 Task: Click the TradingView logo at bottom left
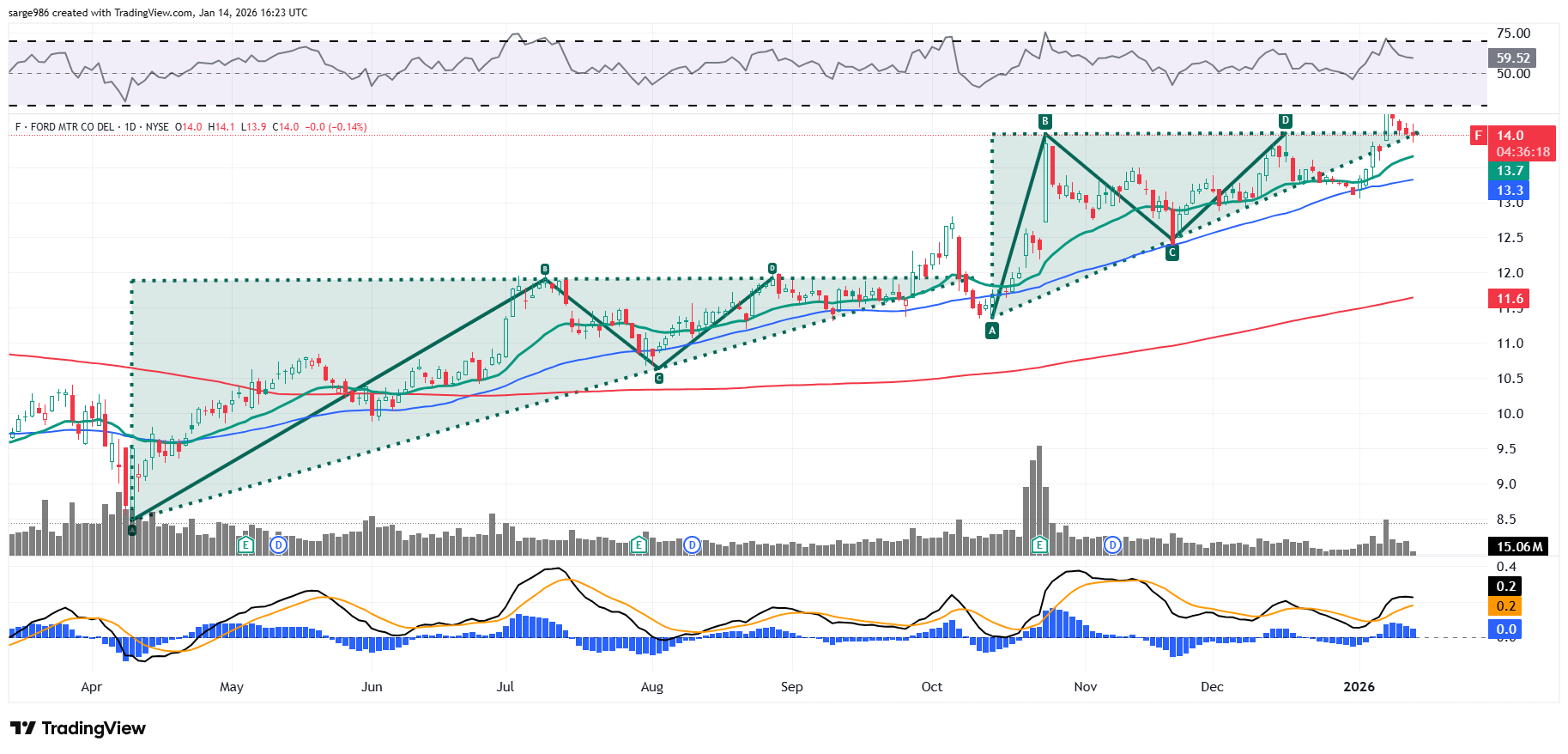(x=78, y=728)
